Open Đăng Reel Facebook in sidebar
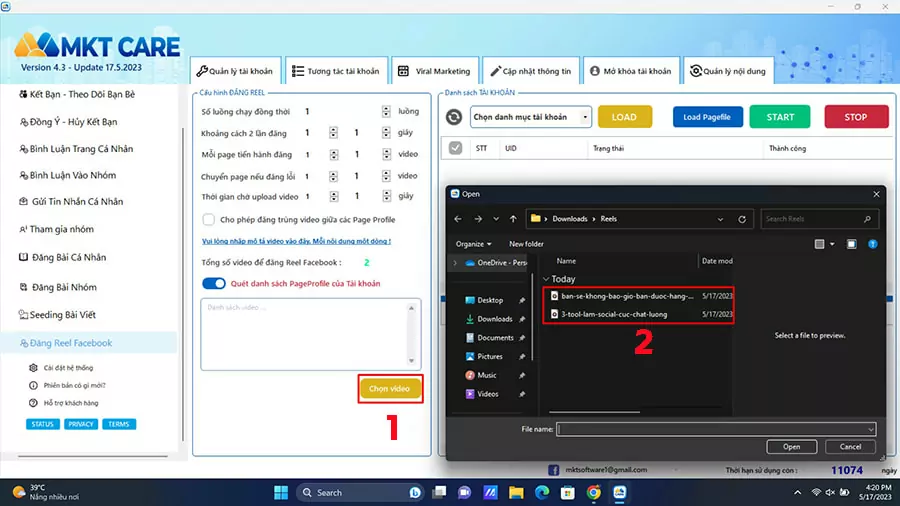This screenshot has width=900, height=506. (x=89, y=343)
